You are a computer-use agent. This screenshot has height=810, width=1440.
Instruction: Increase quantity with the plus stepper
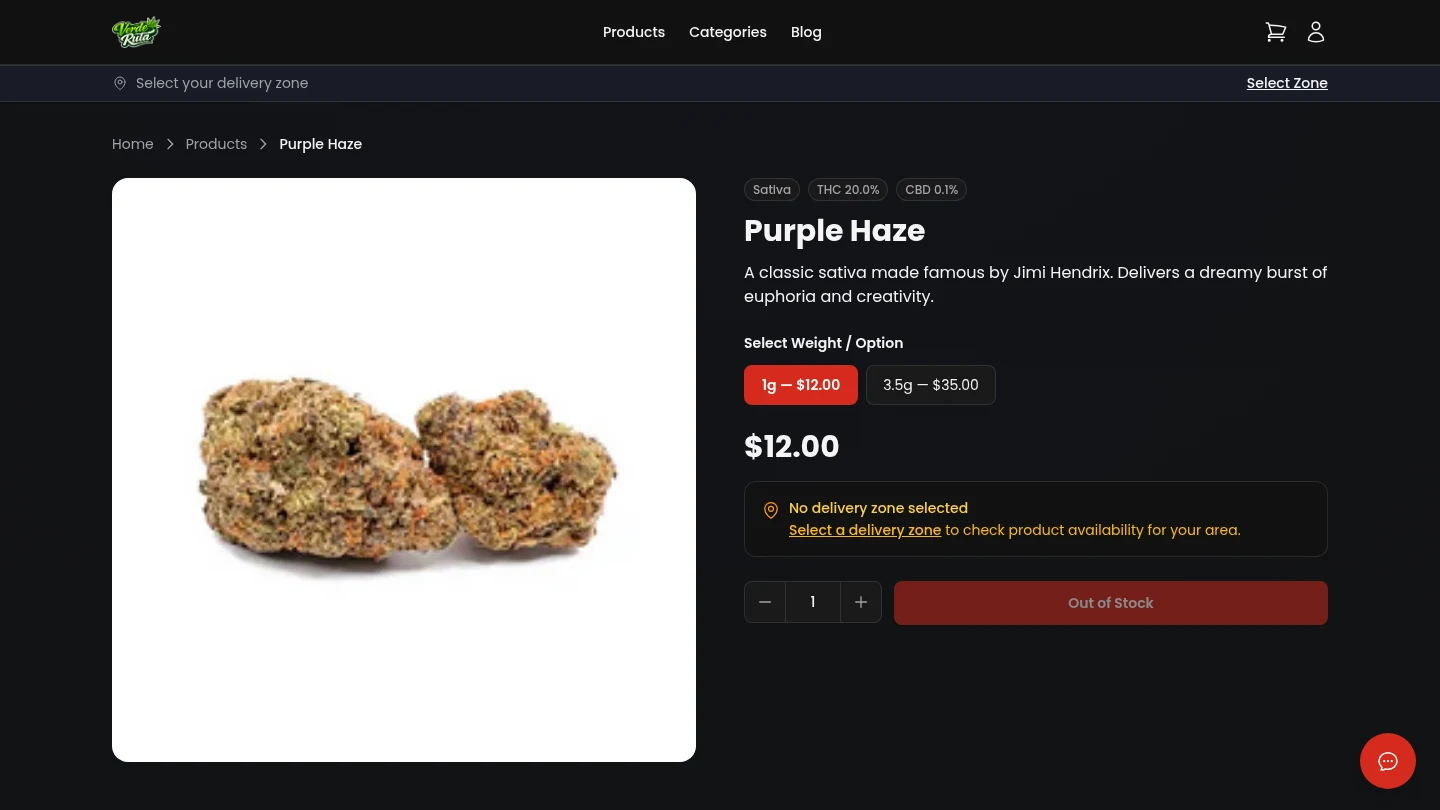[861, 602]
